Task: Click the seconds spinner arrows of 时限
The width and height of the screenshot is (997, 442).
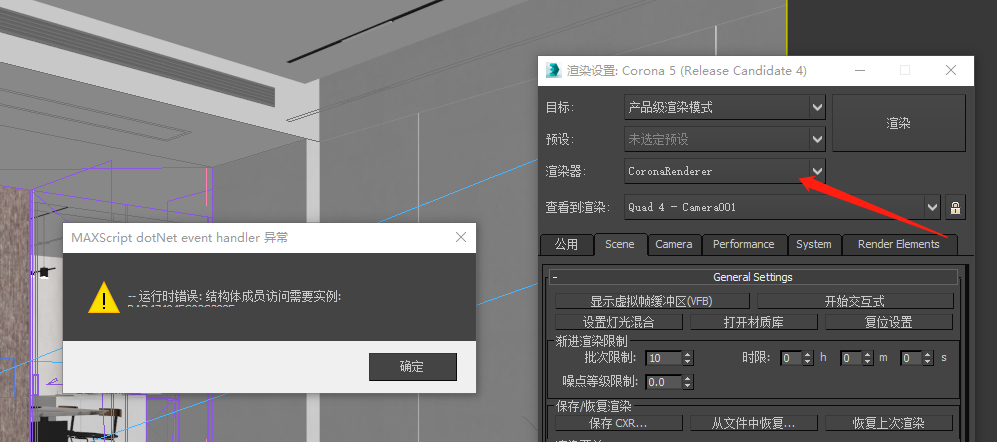Action: (x=928, y=358)
